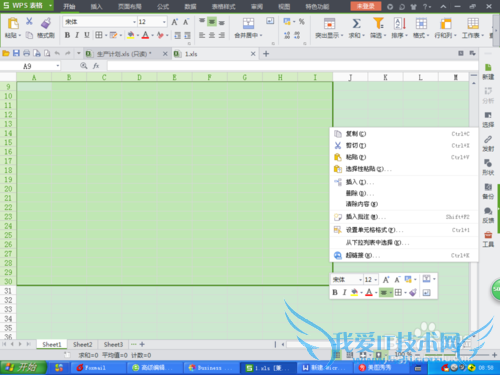Screen dimensions: 500x375
Task: Click the Undo arrow in quick access bar
Action: click(x=57, y=53)
